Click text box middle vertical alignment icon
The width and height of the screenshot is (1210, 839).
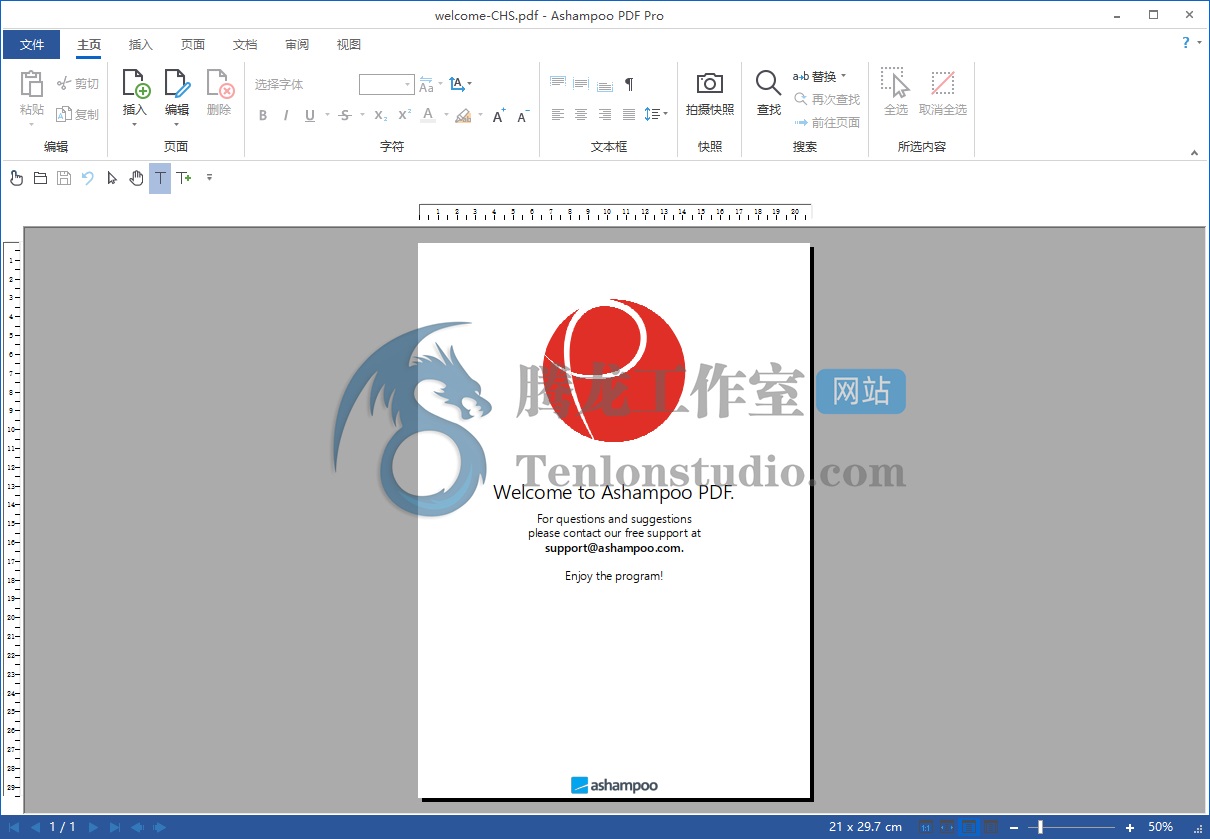point(581,84)
